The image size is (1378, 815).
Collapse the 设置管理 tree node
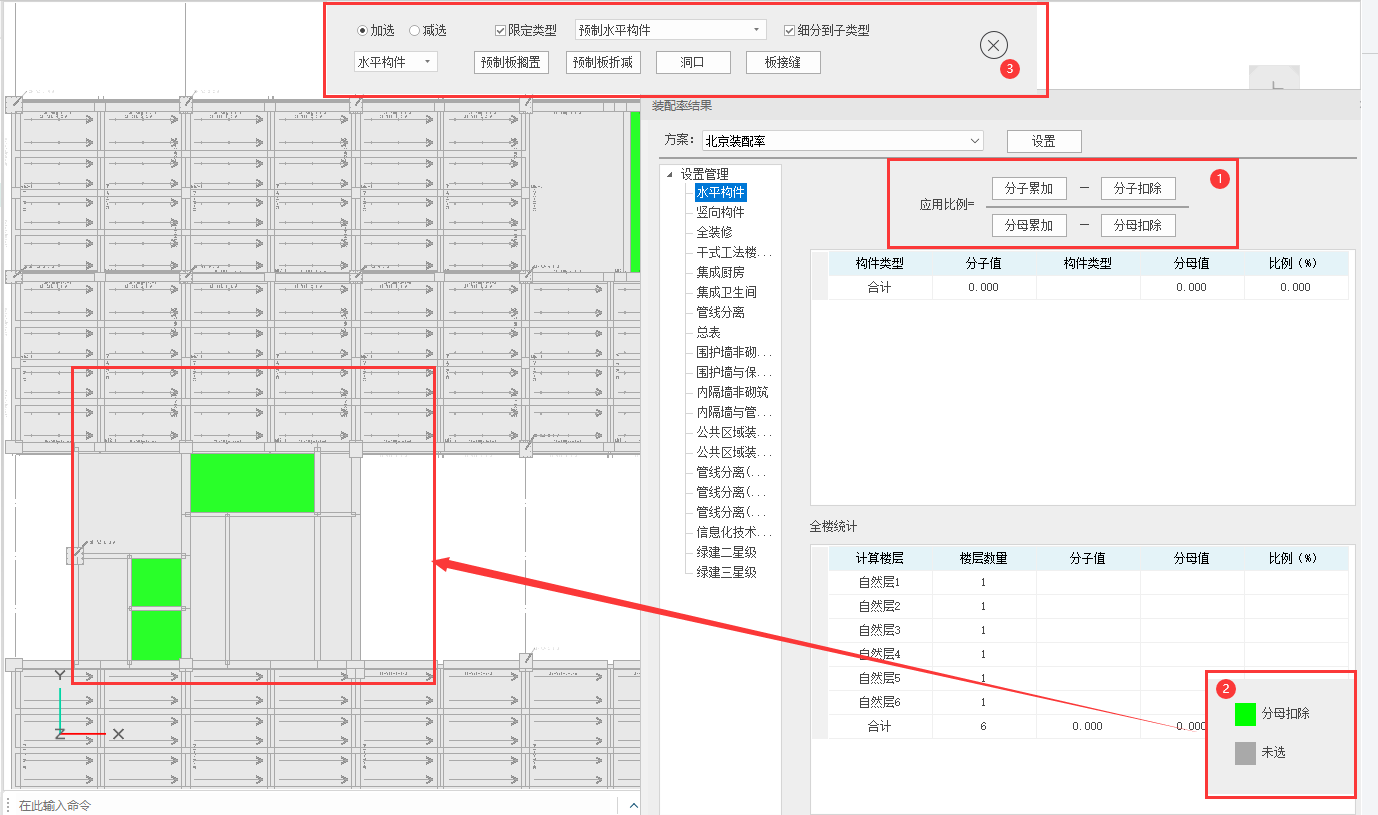[669, 174]
